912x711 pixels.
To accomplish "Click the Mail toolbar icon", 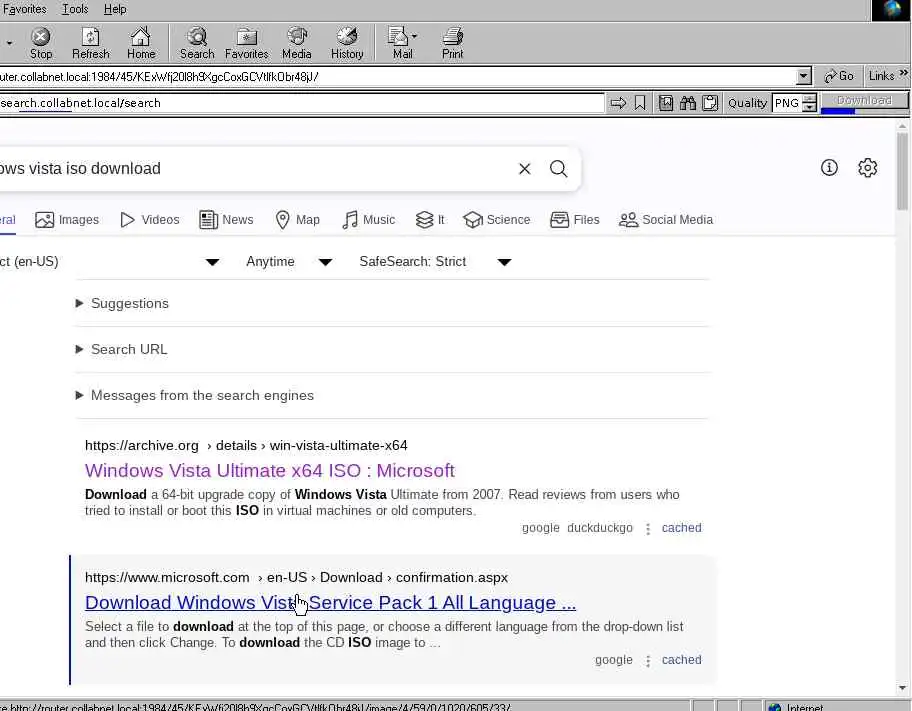I will [x=402, y=44].
